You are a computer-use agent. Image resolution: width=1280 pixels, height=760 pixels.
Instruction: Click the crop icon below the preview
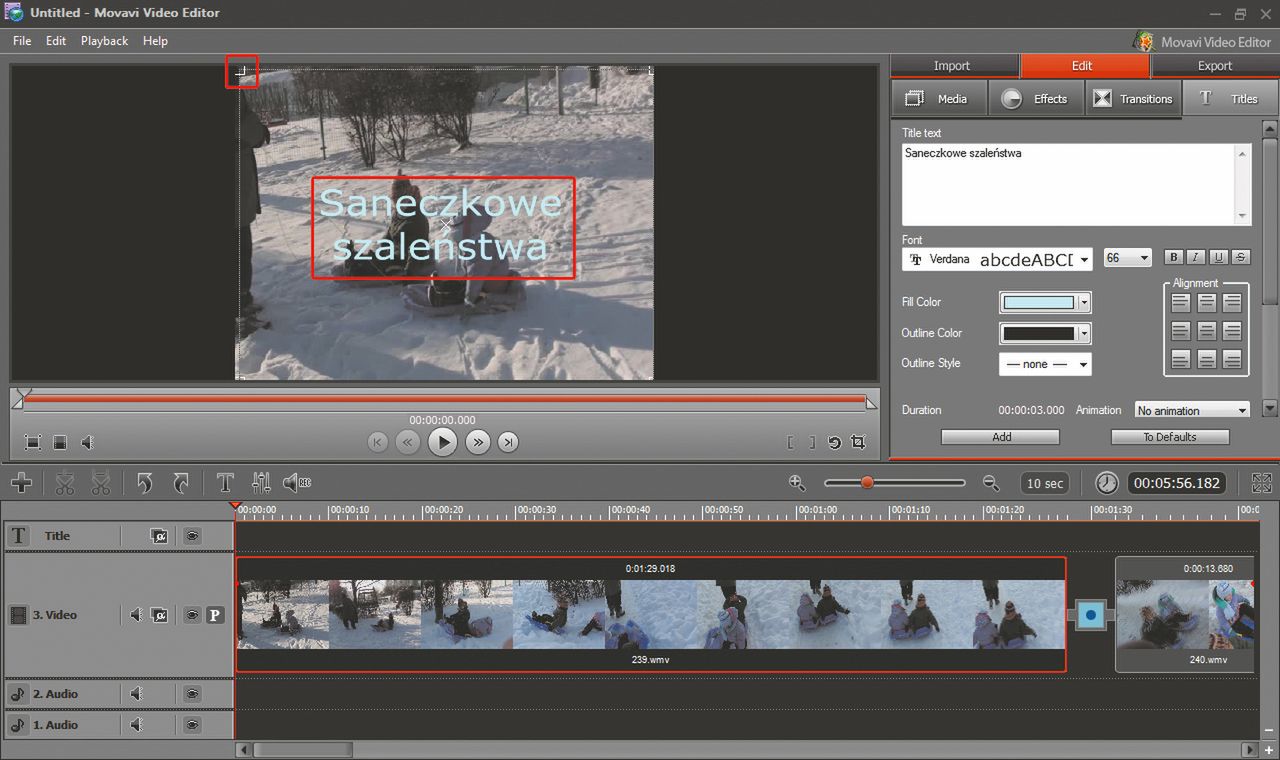pos(858,442)
